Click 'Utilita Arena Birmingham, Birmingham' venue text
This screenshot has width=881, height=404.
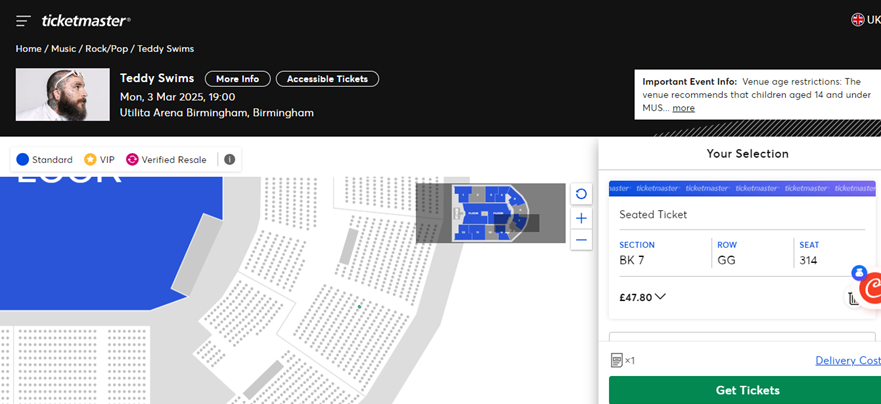[217, 113]
